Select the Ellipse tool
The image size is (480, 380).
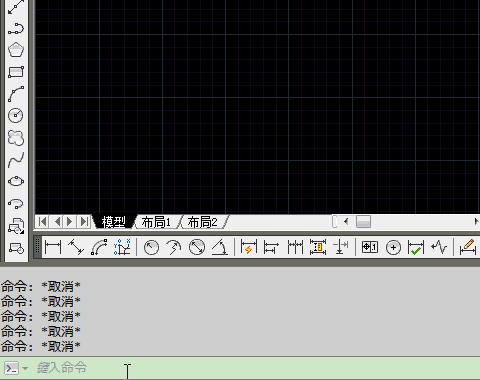16,181
